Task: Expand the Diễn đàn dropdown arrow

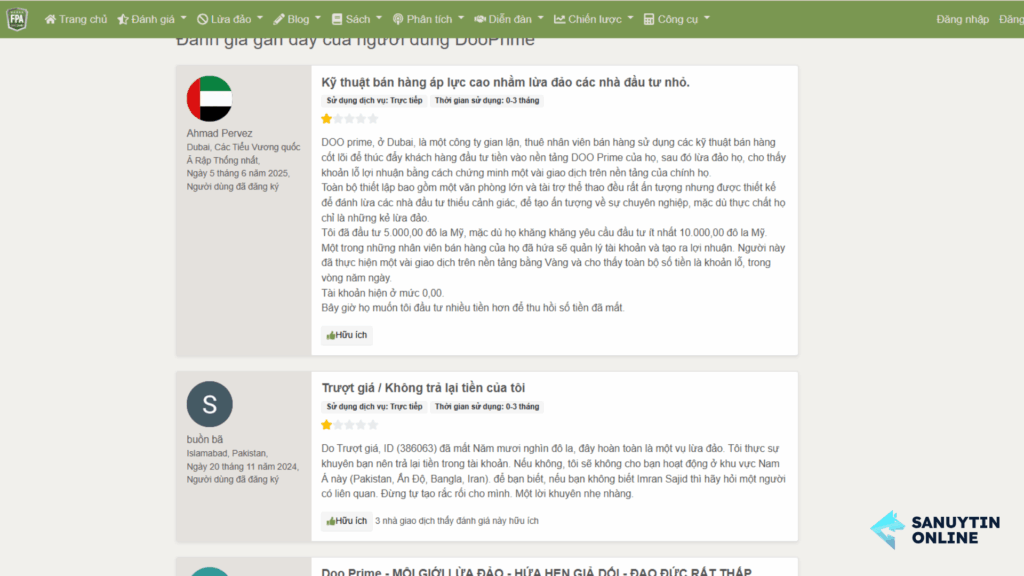Action: tap(541, 18)
